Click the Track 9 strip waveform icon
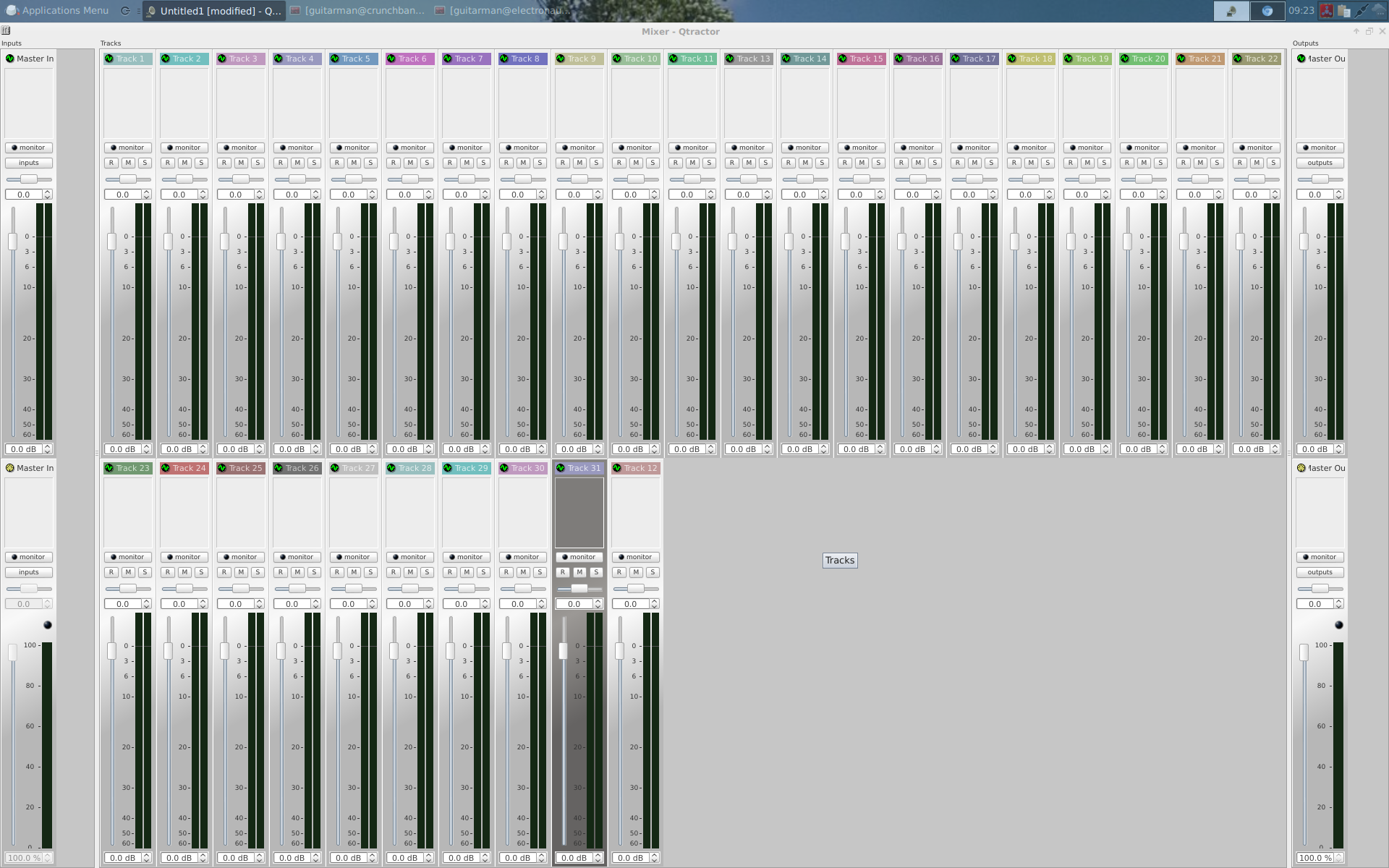 pyautogui.click(x=561, y=59)
